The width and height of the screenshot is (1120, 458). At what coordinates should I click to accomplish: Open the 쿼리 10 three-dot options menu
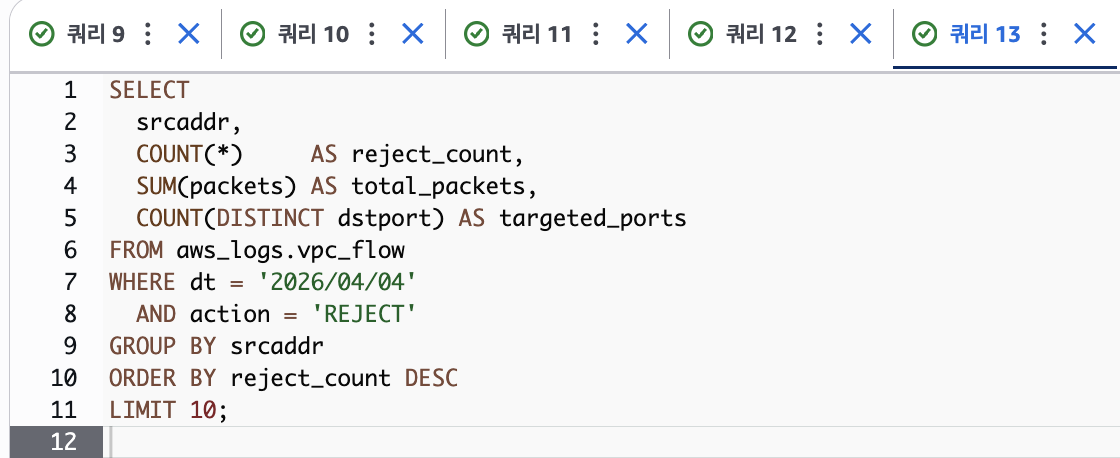(371, 34)
